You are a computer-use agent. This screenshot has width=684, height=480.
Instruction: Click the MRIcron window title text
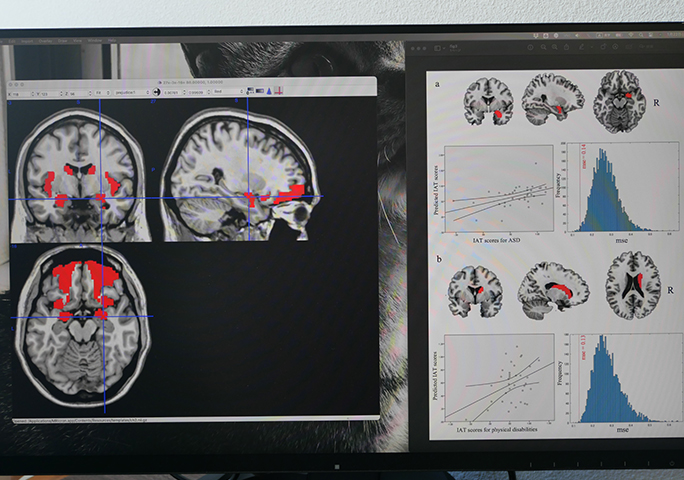tap(192, 82)
